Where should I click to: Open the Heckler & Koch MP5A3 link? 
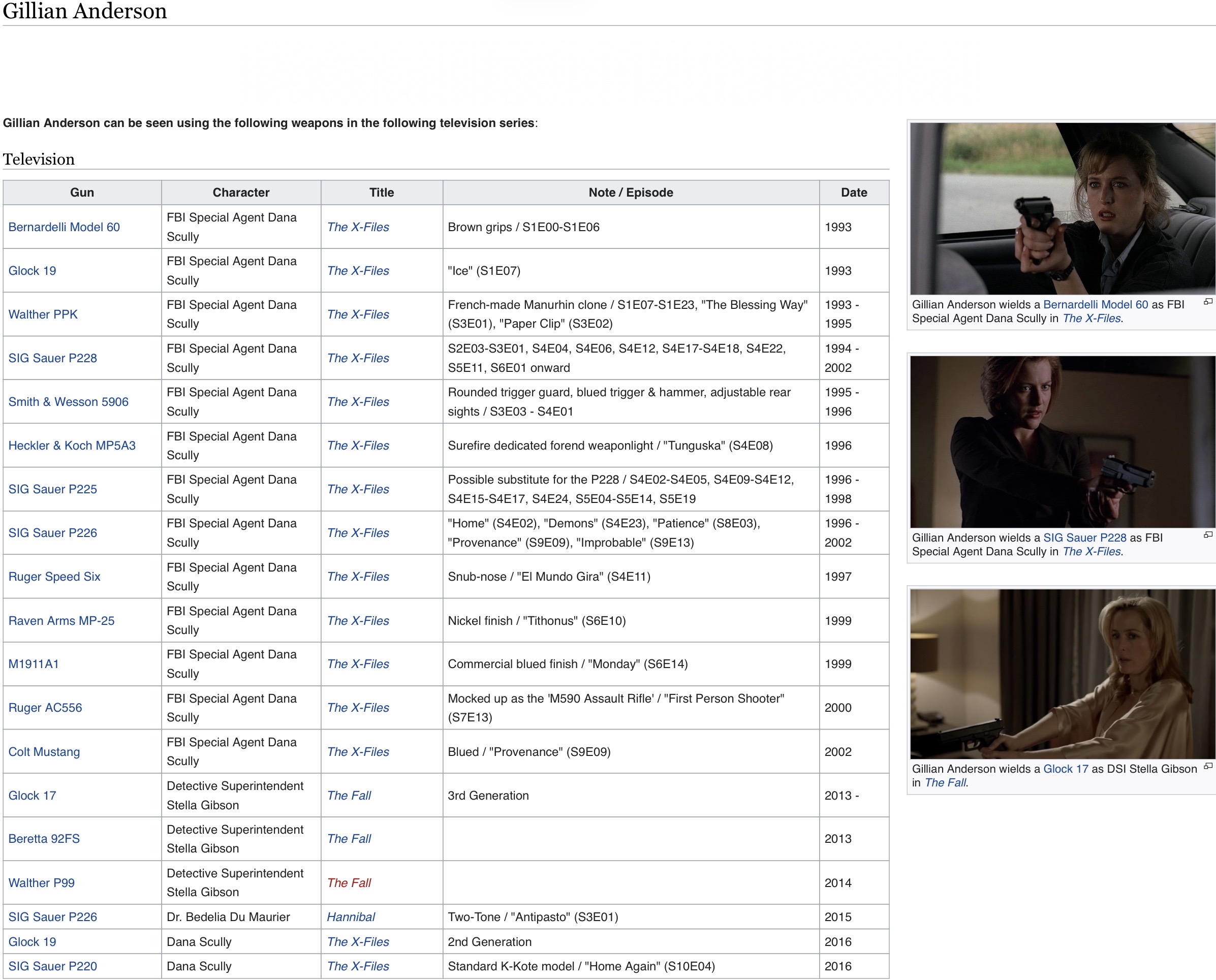click(x=72, y=446)
